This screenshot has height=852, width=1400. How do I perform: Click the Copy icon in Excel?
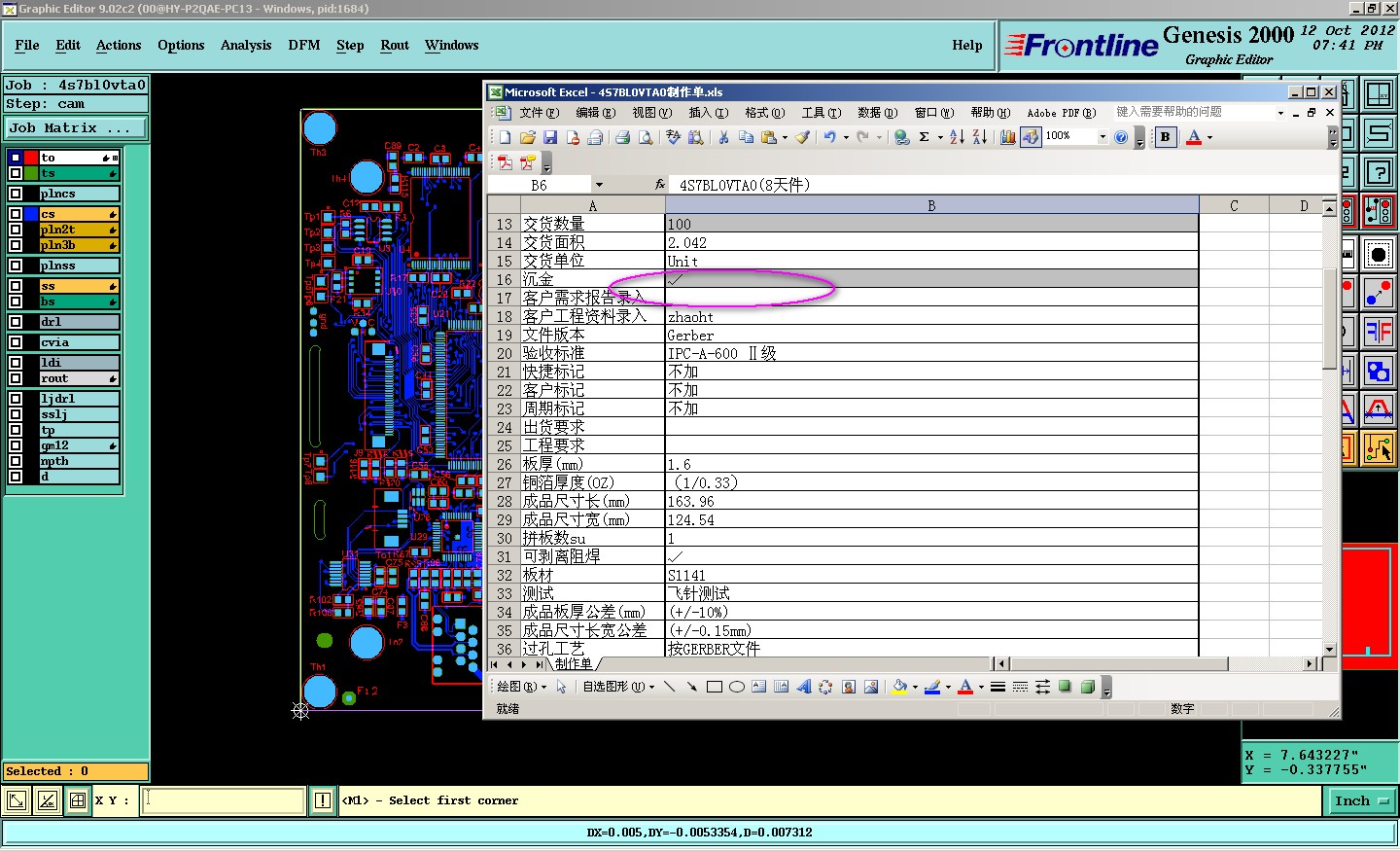(746, 137)
